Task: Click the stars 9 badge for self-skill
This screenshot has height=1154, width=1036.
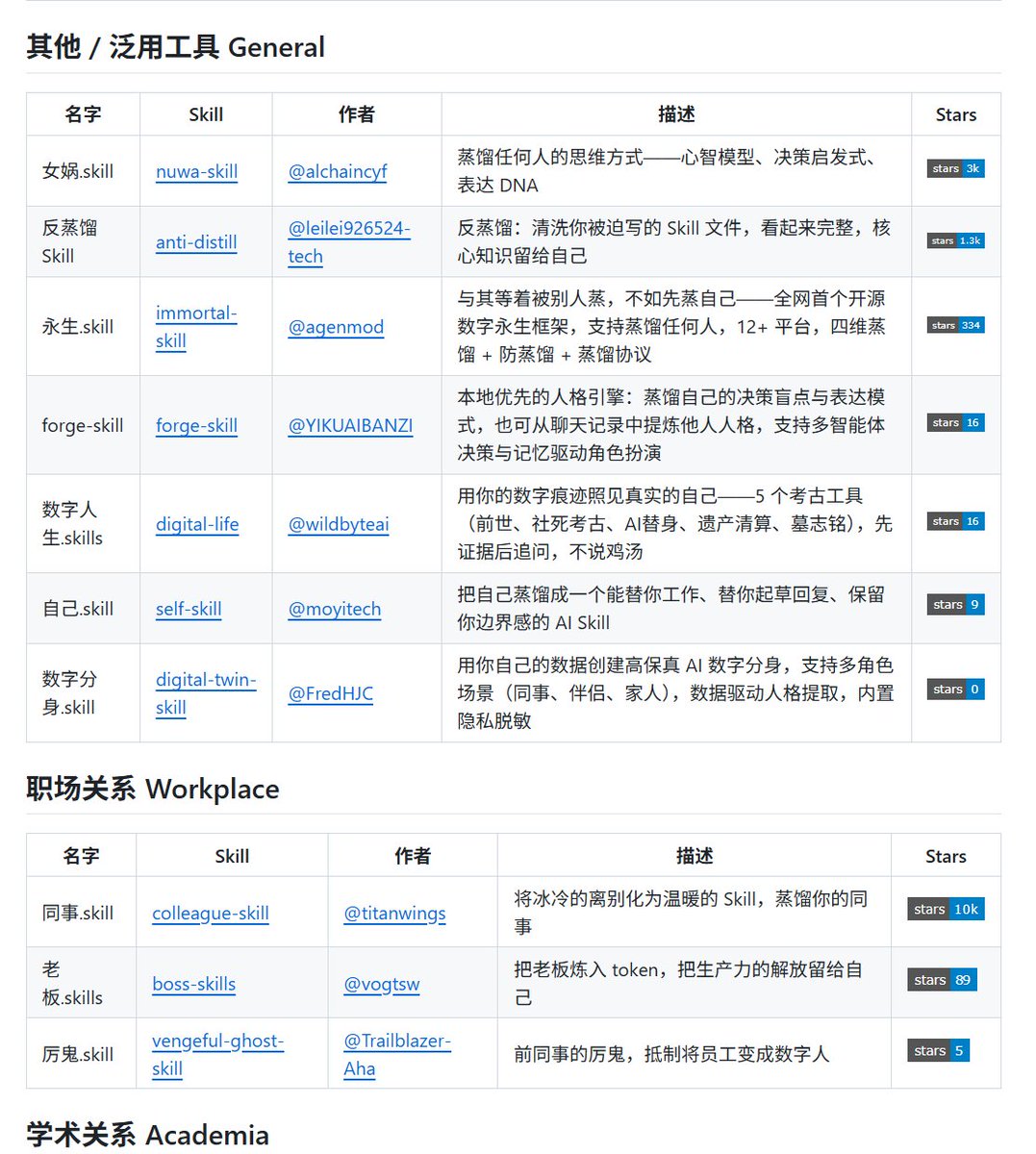Action: click(x=955, y=605)
